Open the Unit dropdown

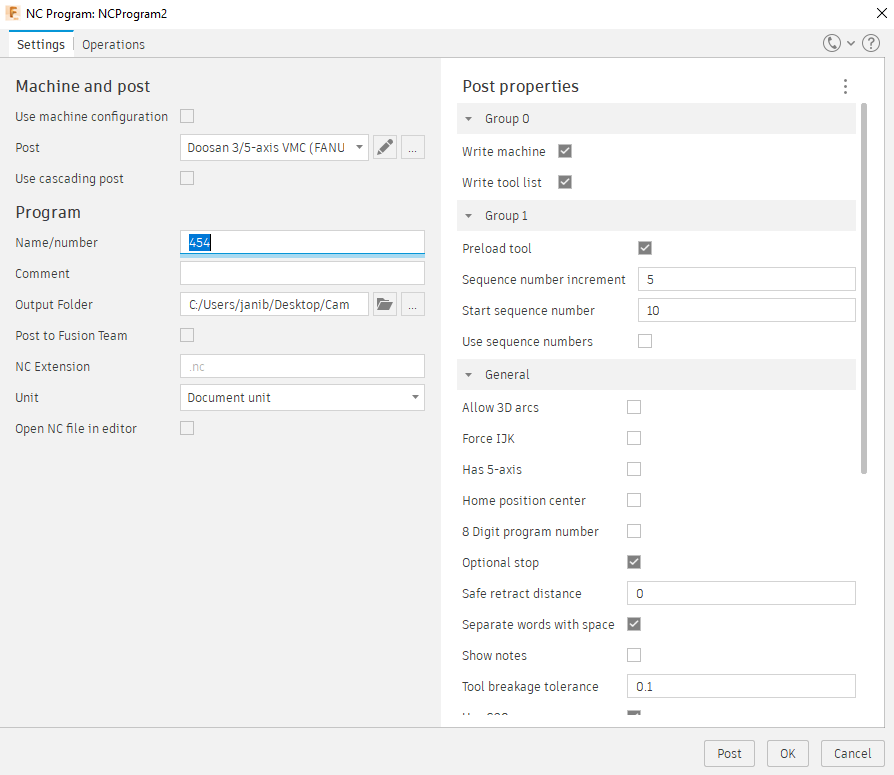[302, 398]
